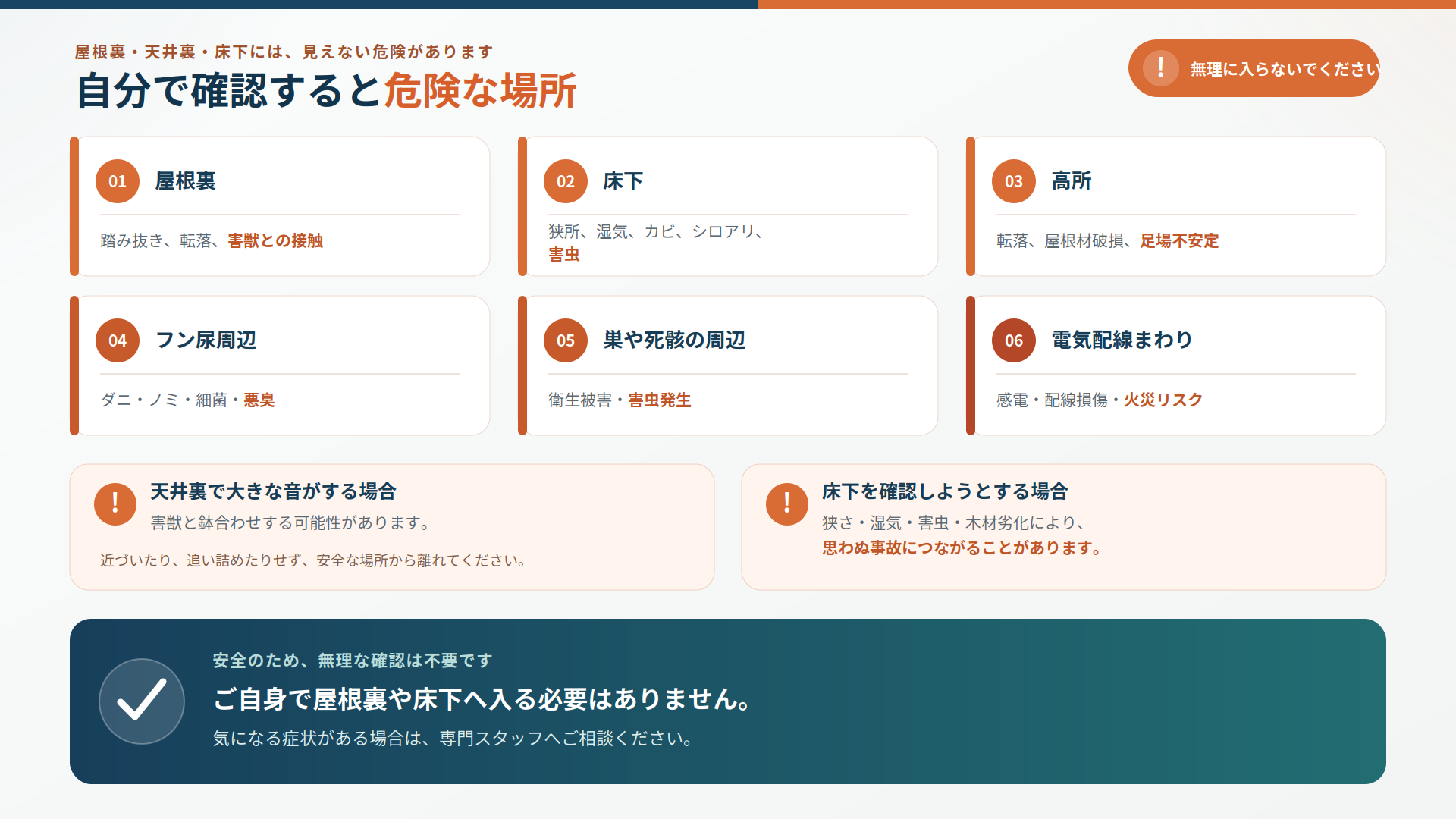Select the フン尿周辺 card heading
This screenshot has width=1456, height=819.
pos(206,340)
